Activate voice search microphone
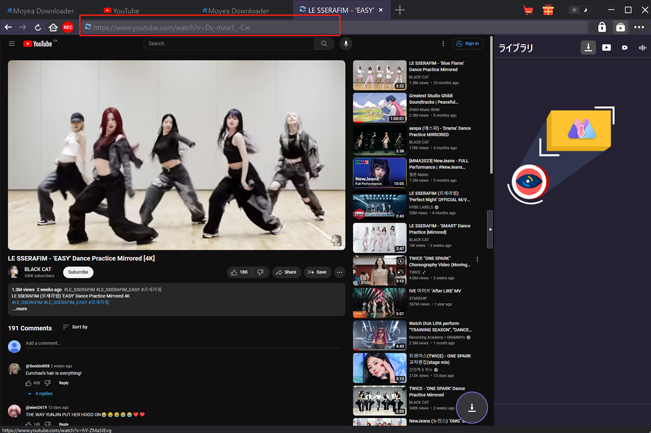Screen dimensions: 651x433 click(346, 44)
